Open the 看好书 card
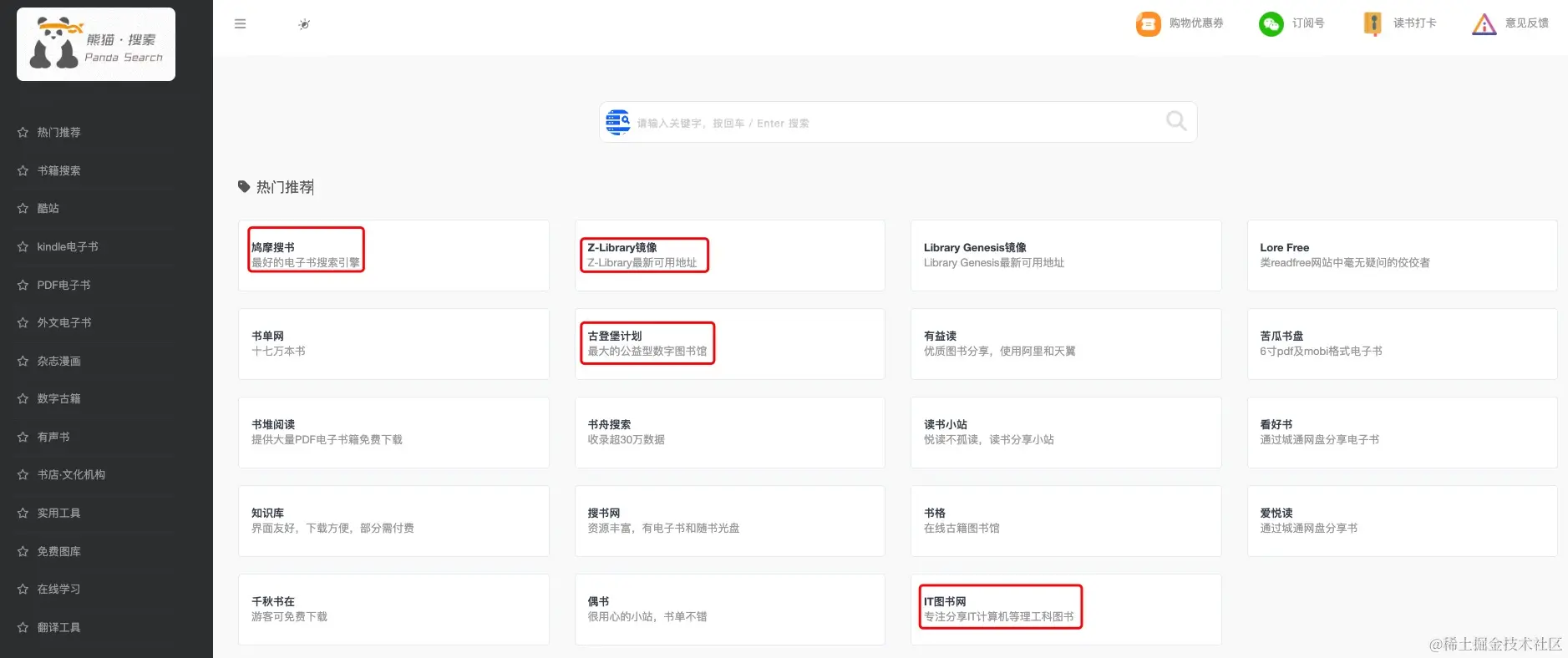Viewport: 1568px width, 658px height. 1402,433
